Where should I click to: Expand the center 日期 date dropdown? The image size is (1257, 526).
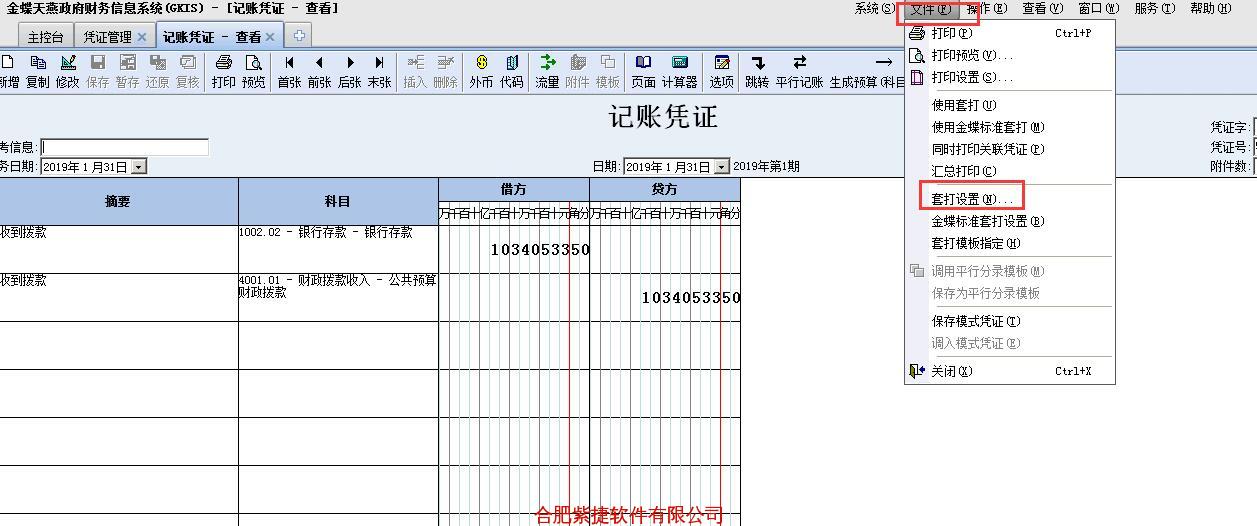[722, 167]
